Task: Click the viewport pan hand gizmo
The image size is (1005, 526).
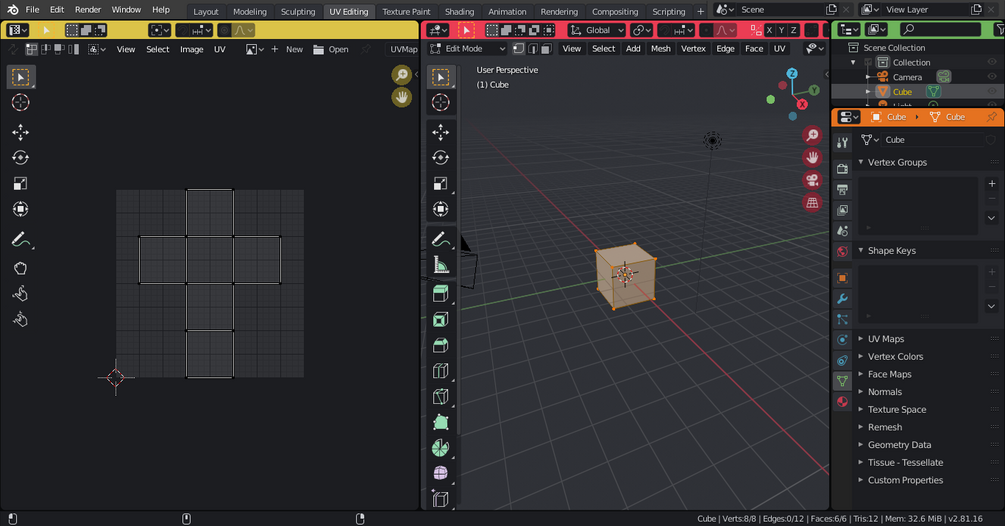Action: point(812,158)
